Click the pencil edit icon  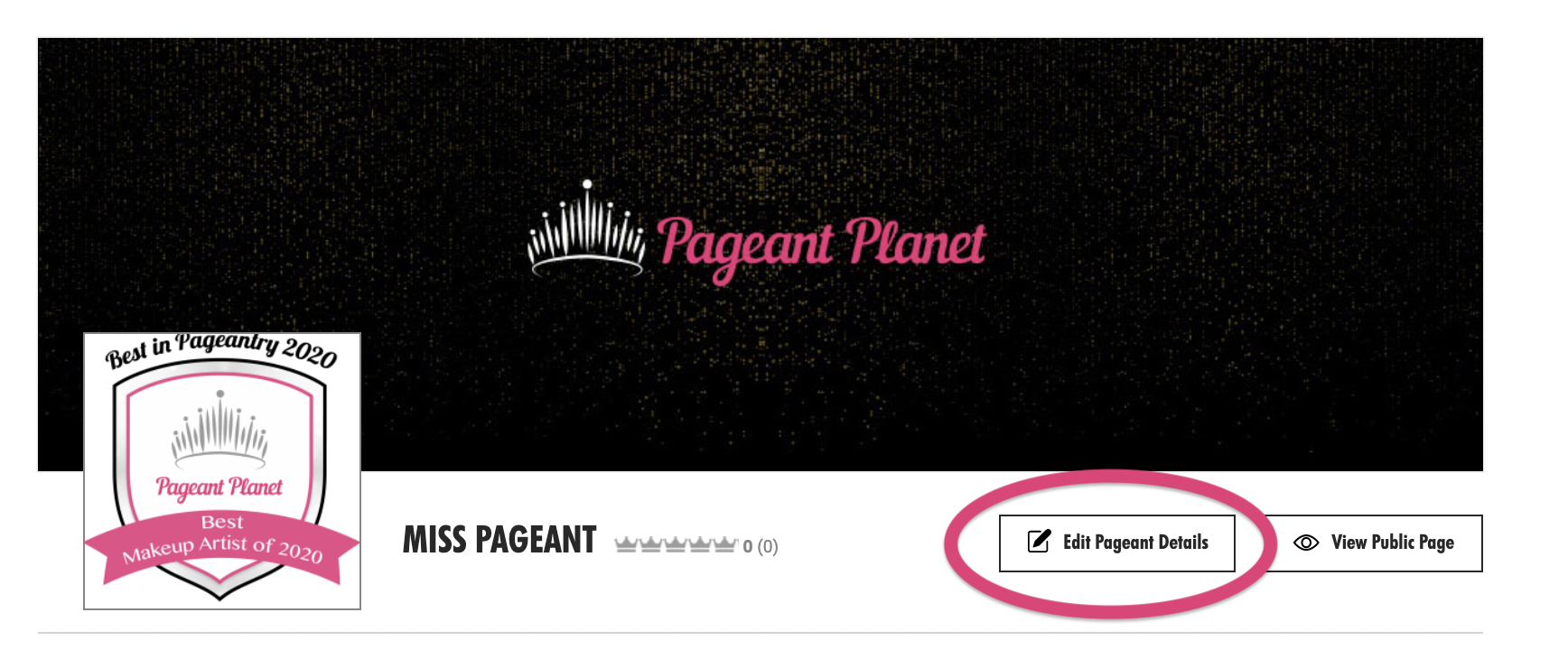pyautogui.click(x=1039, y=542)
